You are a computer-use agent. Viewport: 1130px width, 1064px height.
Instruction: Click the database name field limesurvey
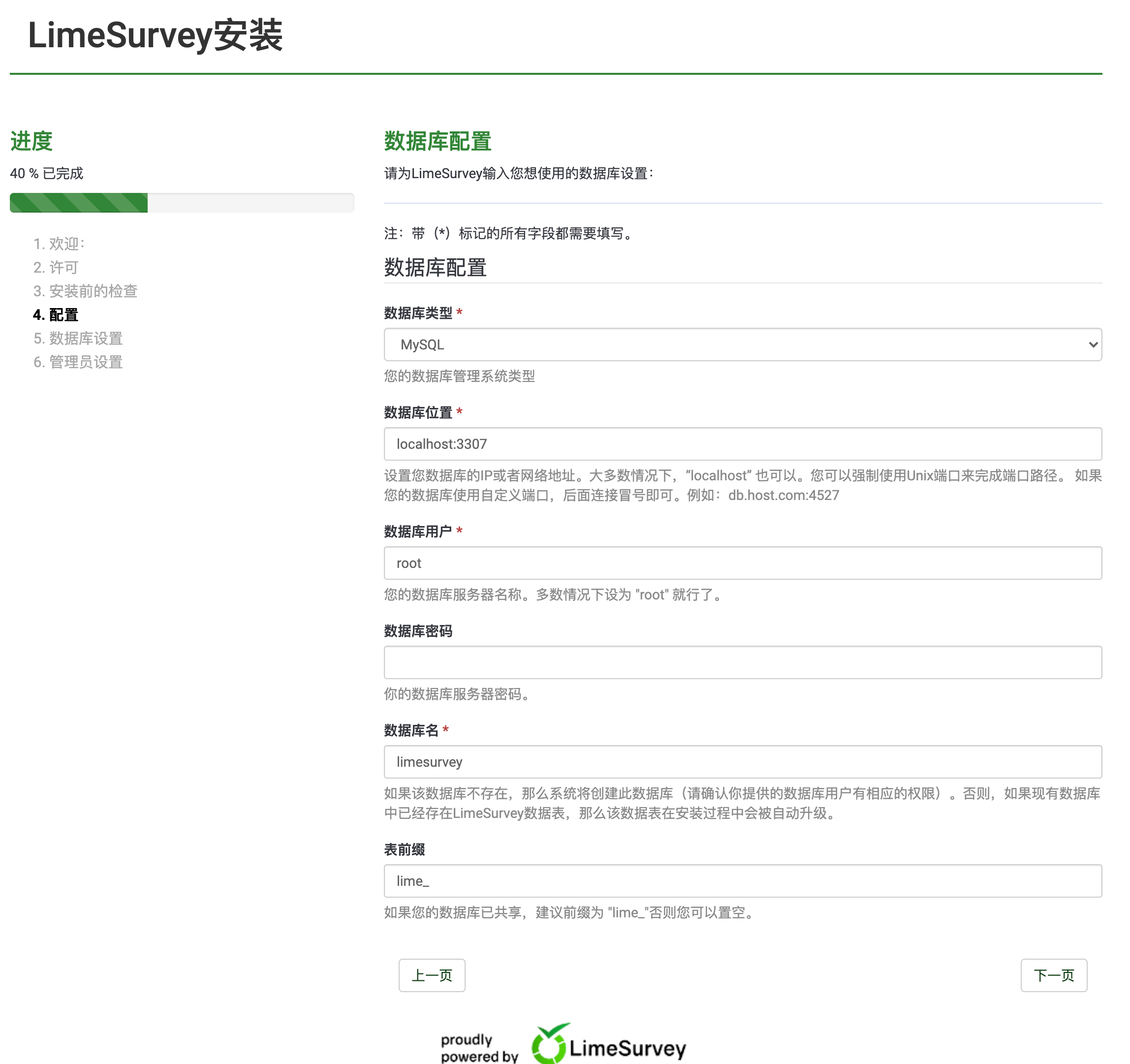(742, 762)
